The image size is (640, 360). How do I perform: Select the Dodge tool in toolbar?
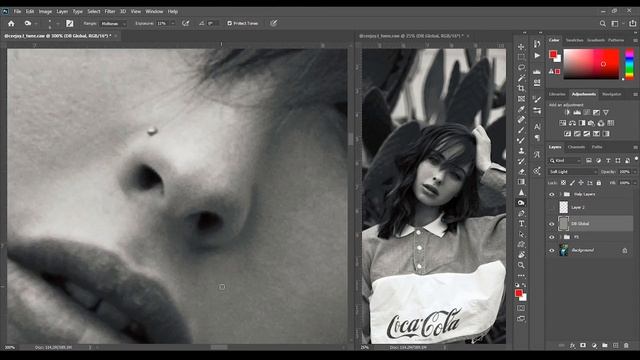click(521, 203)
